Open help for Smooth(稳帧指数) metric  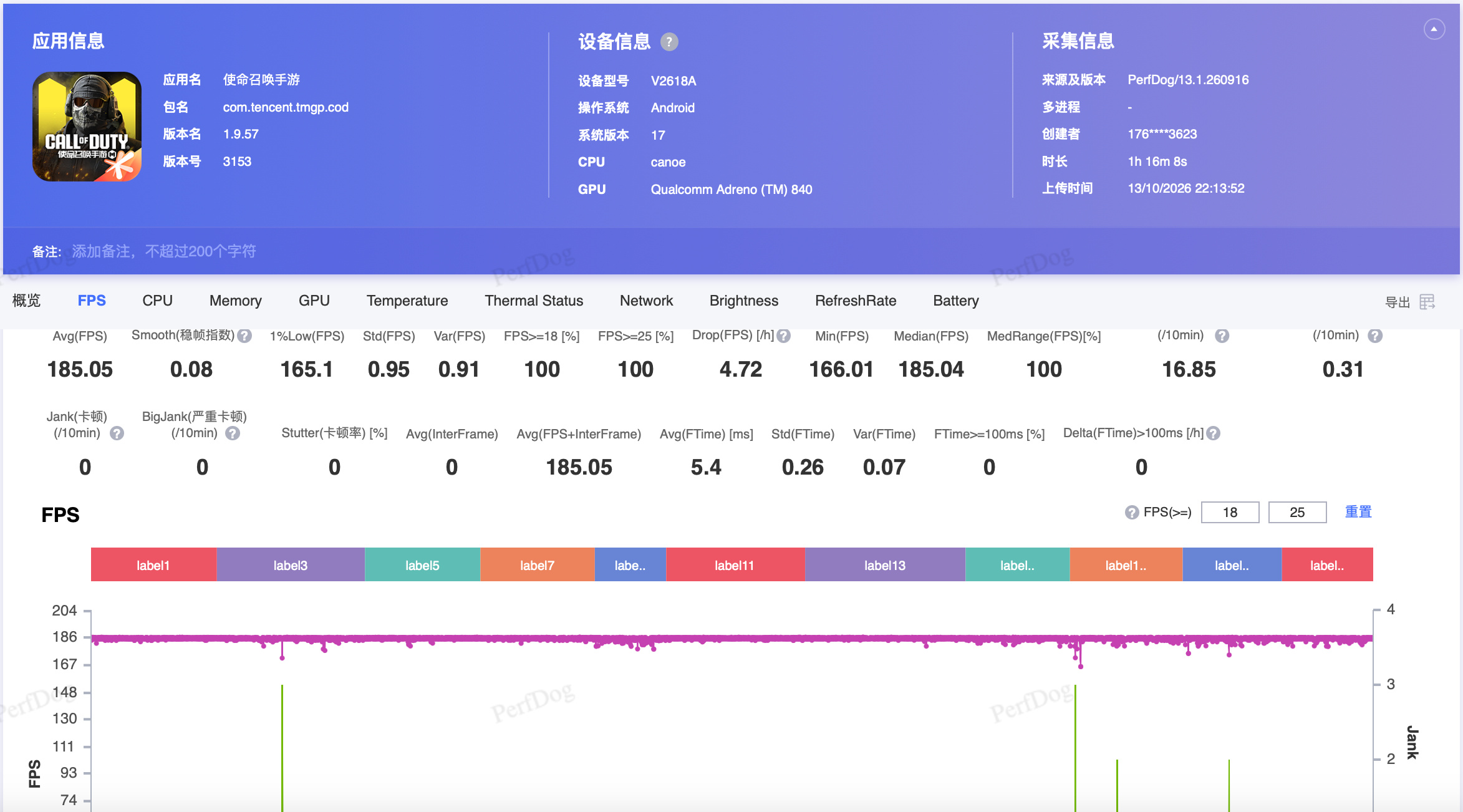(x=244, y=336)
